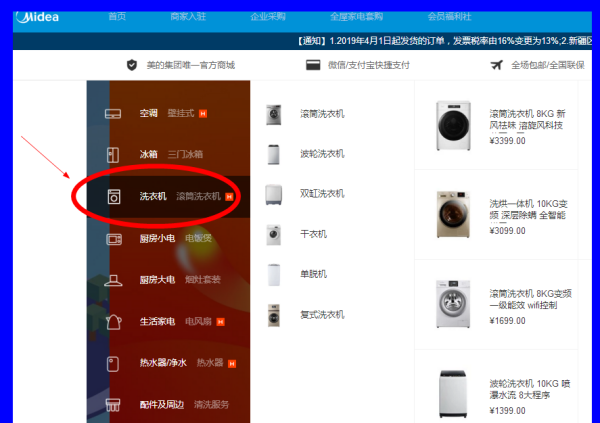This screenshot has width=600, height=423.
Task: Open the 首页 navigation item
Action: [117, 16]
